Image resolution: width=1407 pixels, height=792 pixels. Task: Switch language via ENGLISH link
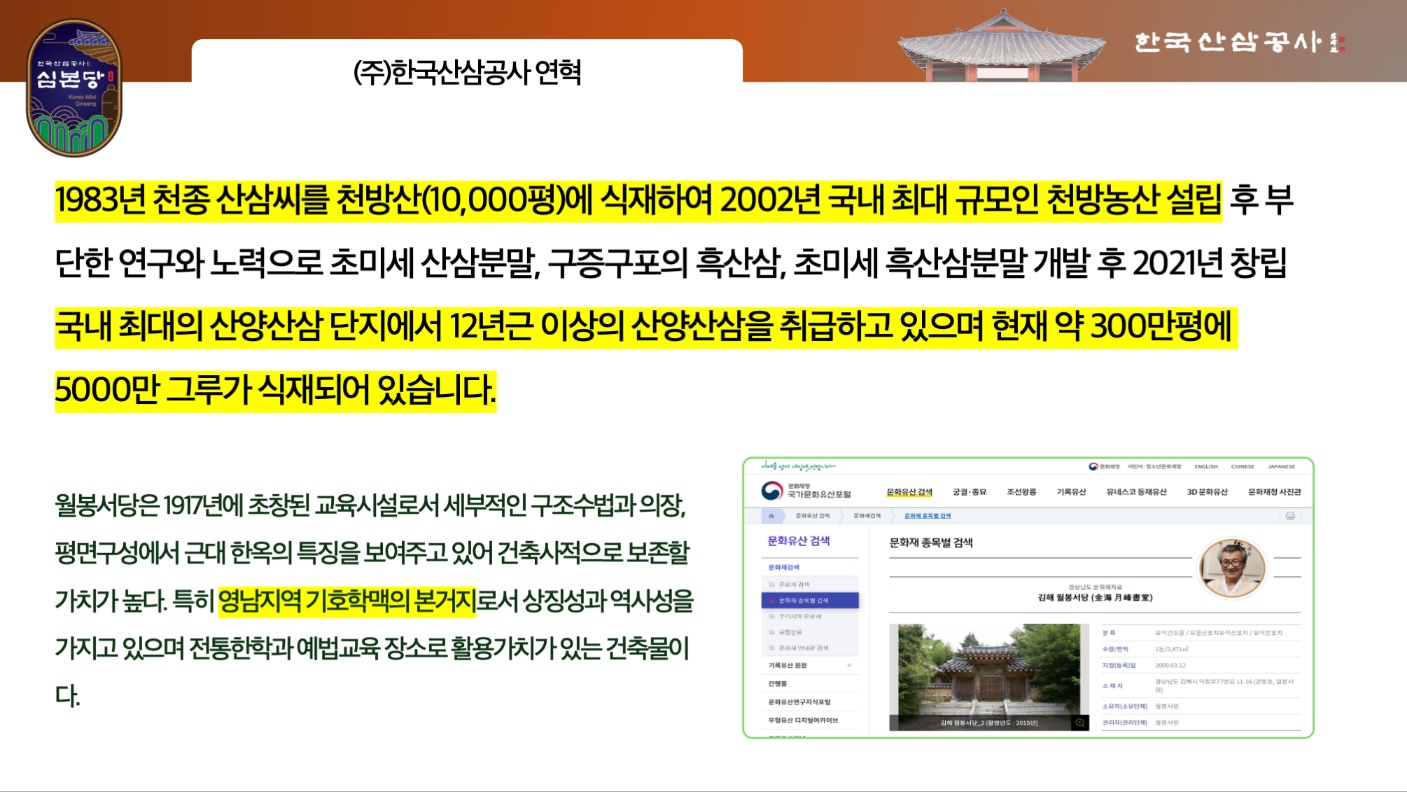pyautogui.click(x=1206, y=466)
